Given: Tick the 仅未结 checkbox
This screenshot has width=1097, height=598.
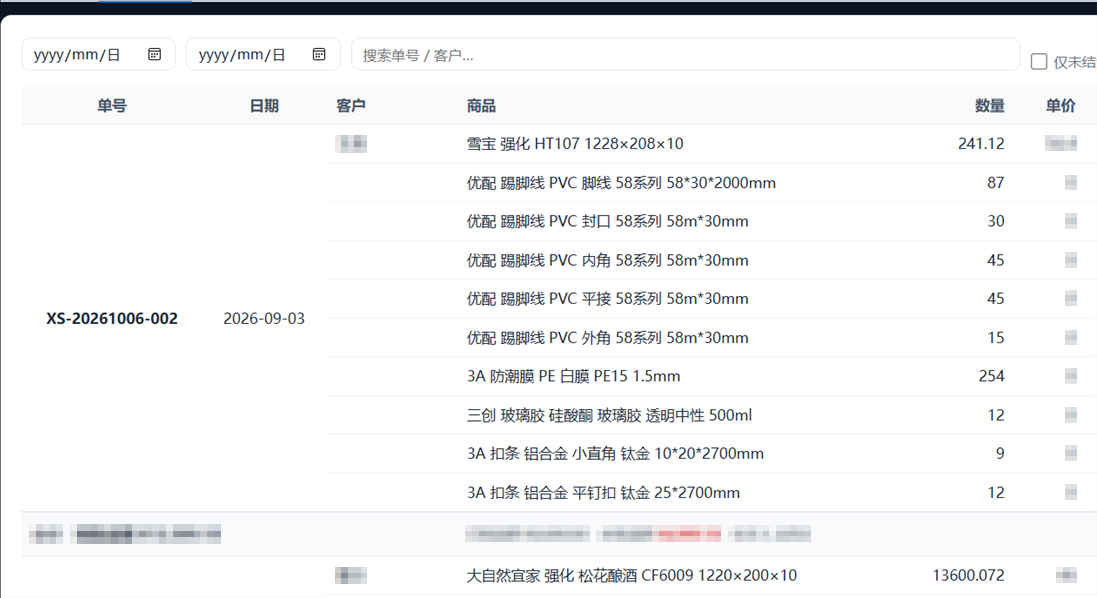Looking at the screenshot, I should 1039,62.
